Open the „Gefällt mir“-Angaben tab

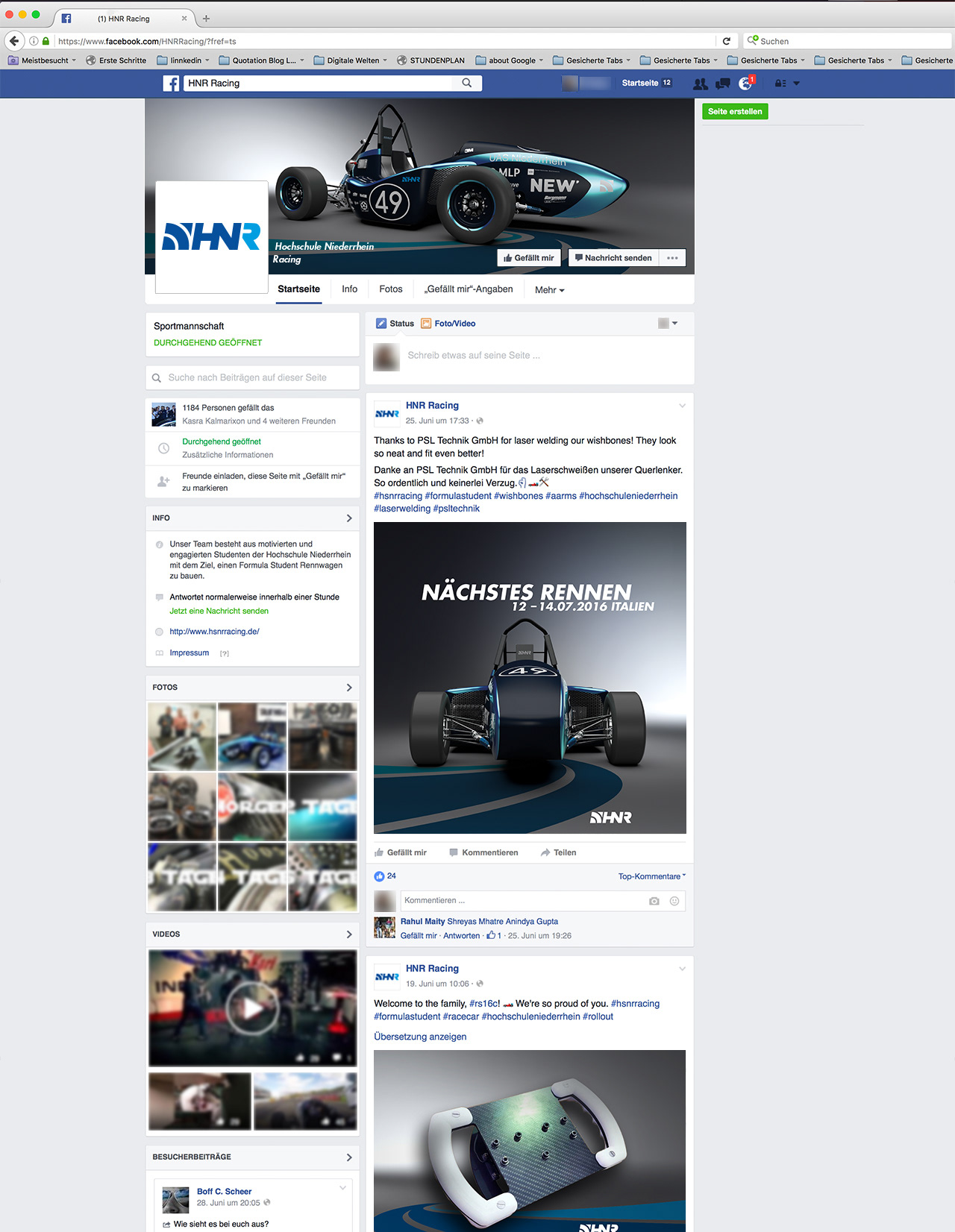point(469,289)
